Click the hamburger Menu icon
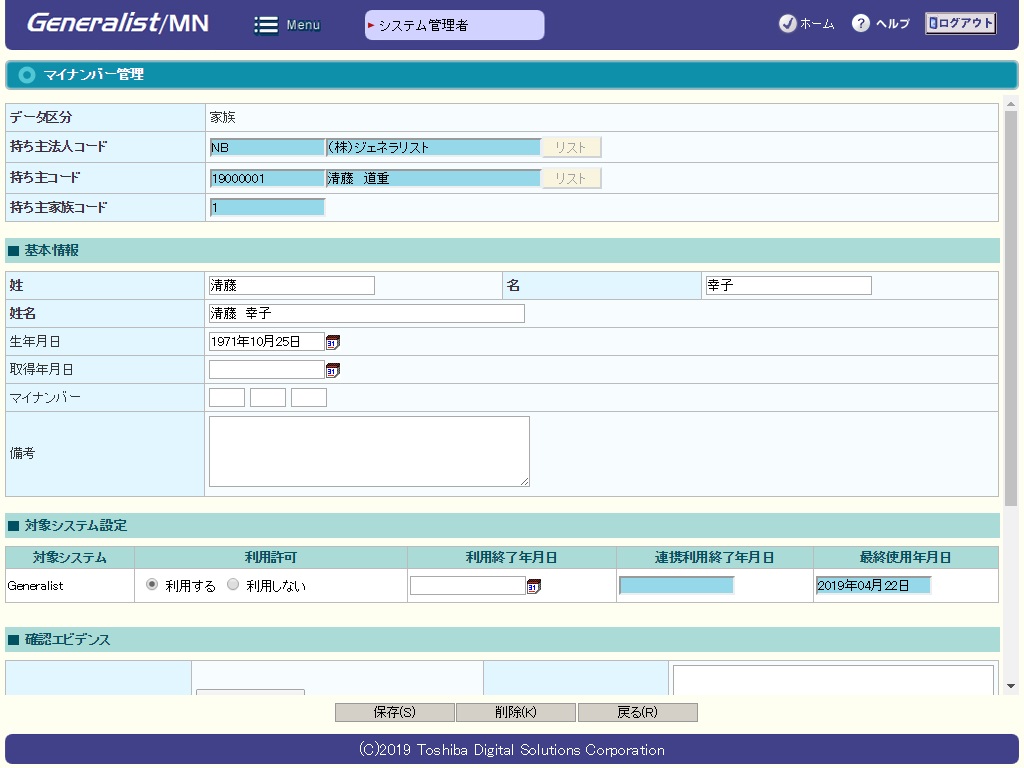 point(266,25)
